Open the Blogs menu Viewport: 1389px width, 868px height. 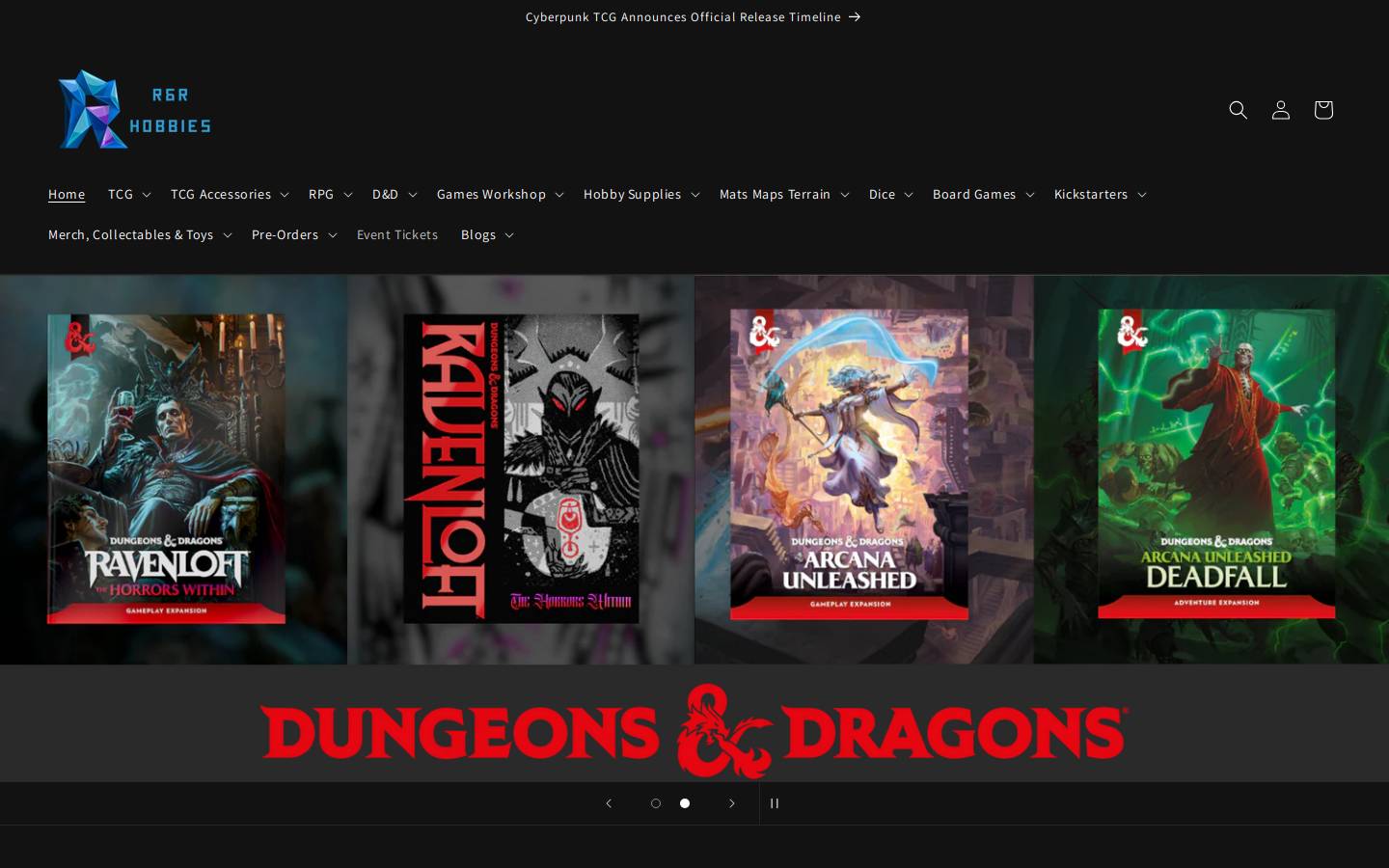pos(487,235)
